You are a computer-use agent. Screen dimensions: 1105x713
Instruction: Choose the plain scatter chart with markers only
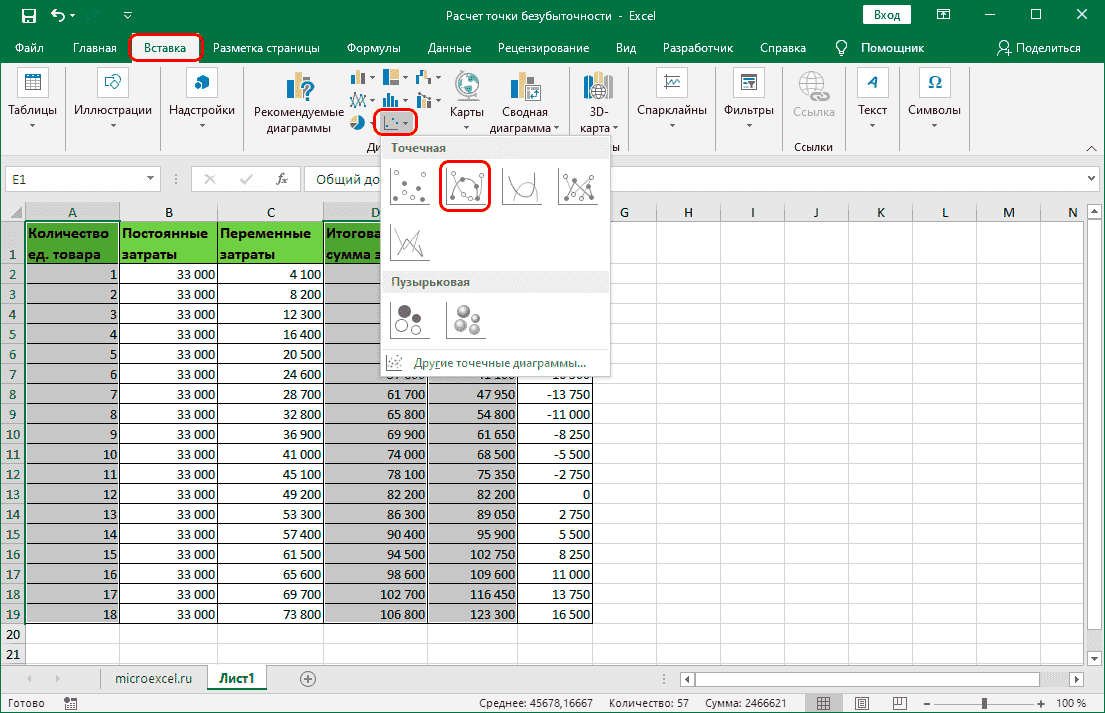[409, 186]
